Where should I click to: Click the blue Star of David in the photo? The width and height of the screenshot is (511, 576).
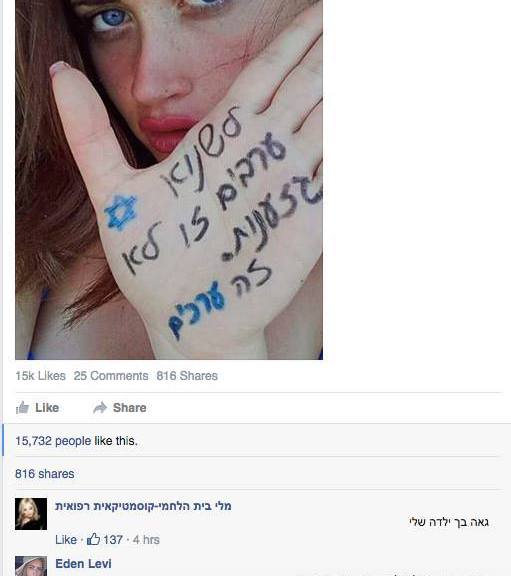point(120,212)
